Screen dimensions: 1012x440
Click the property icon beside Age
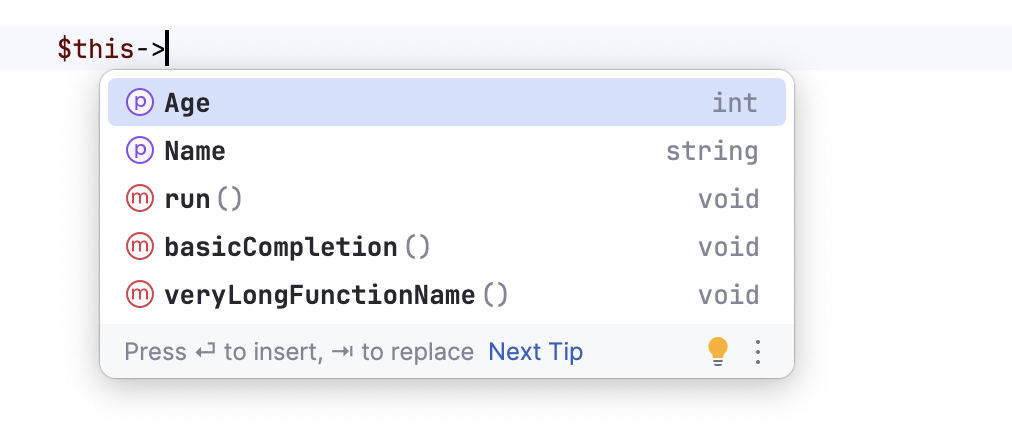(x=138, y=103)
